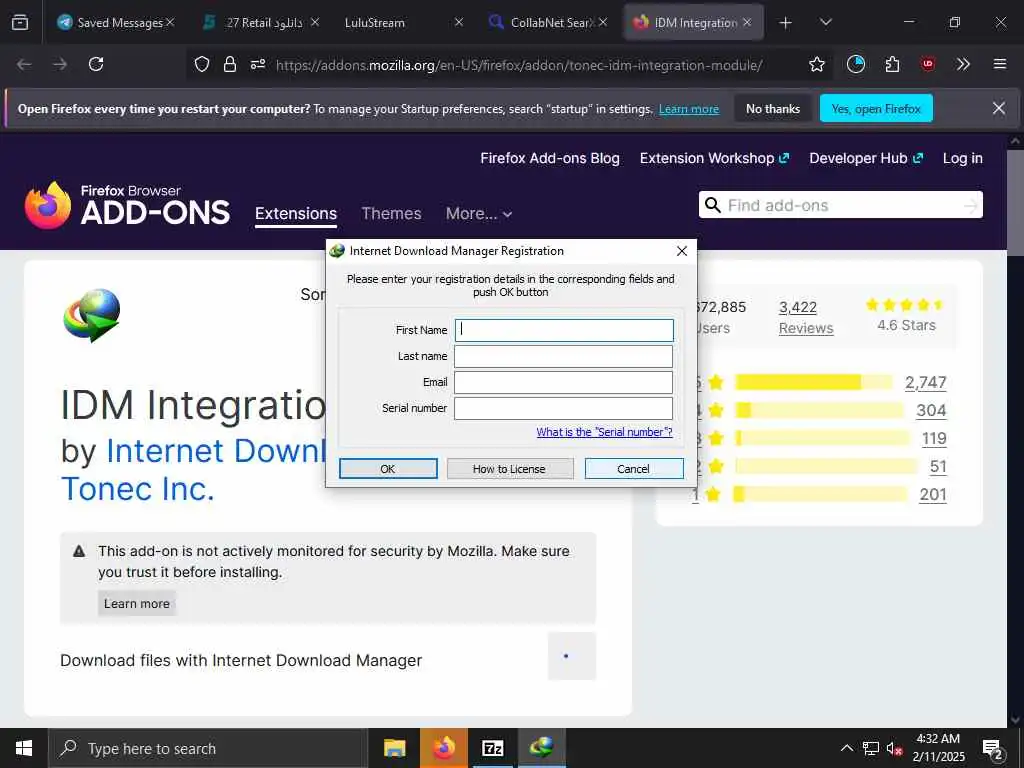The height and width of the screenshot is (768, 1024).
Task: Open the Learn more link in startup bar
Action: coord(688,109)
